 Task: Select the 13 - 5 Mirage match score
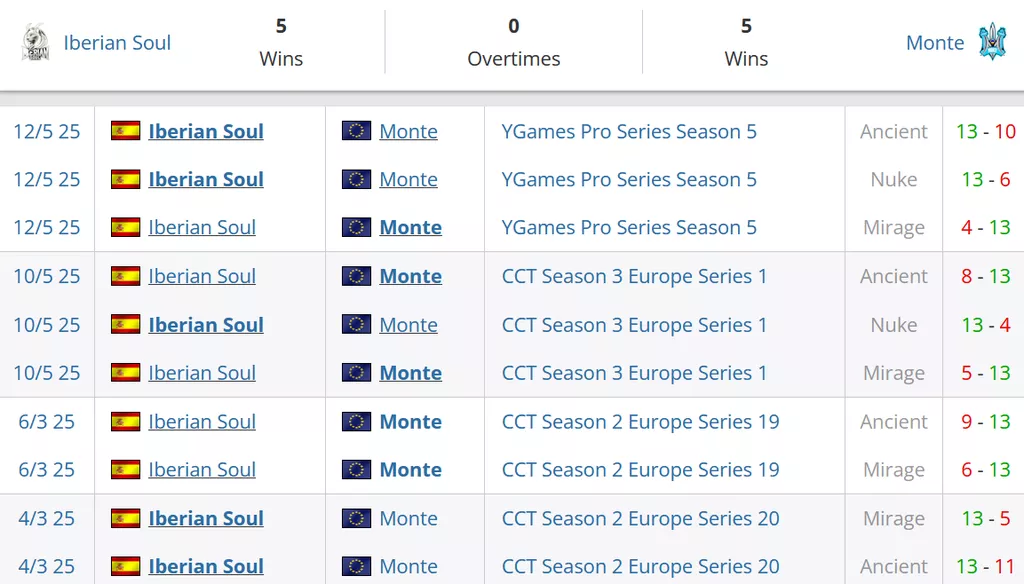985,518
